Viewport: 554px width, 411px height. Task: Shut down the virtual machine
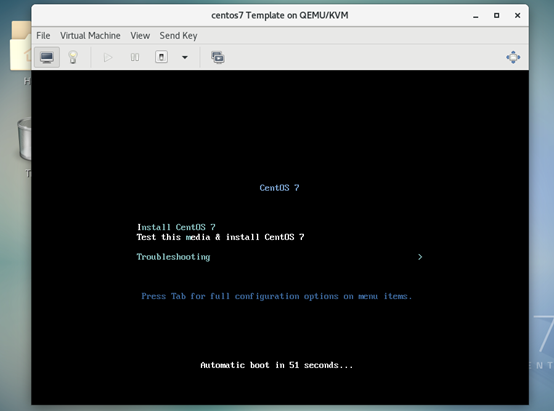161,57
